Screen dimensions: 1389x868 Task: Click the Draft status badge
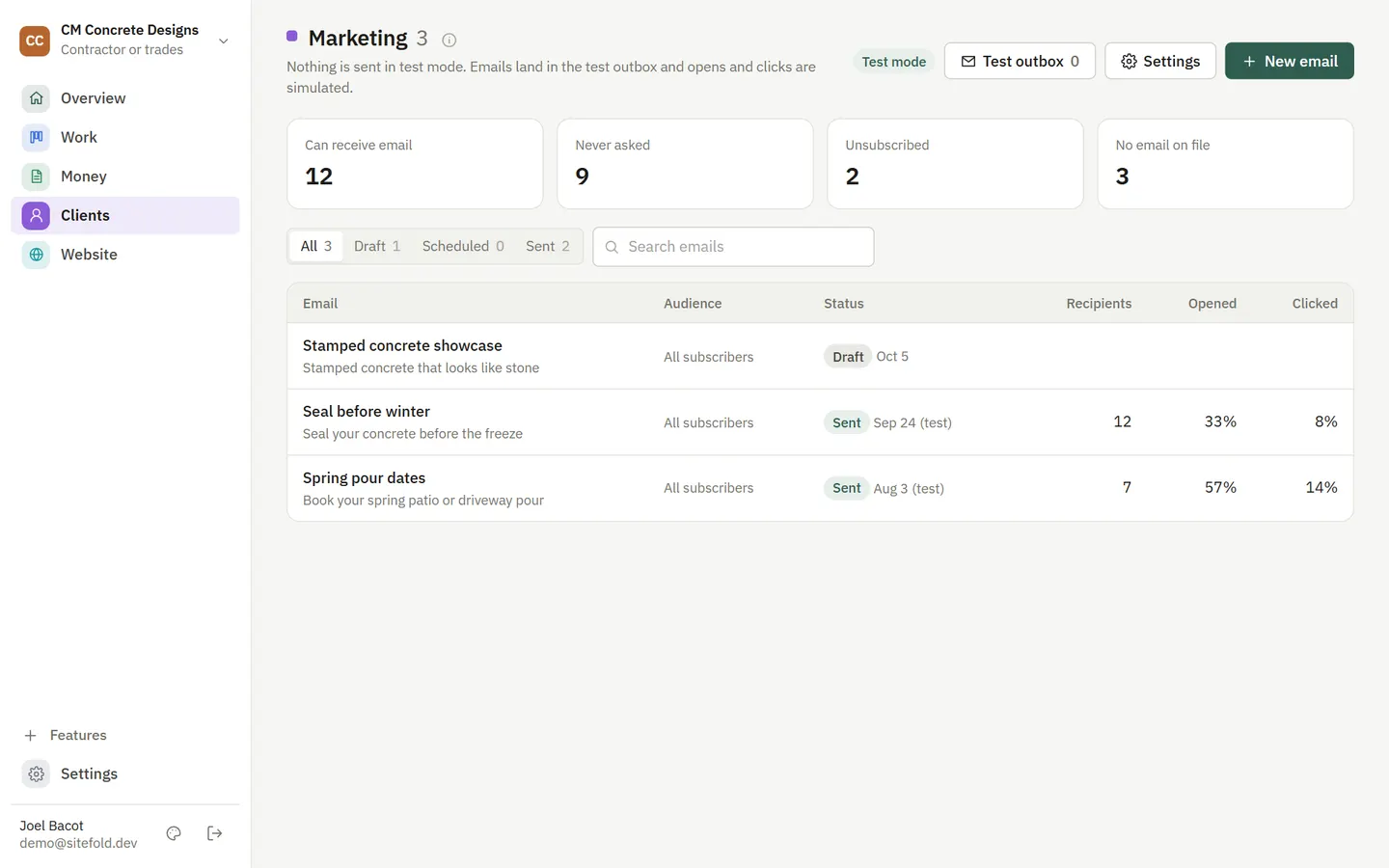tap(848, 357)
